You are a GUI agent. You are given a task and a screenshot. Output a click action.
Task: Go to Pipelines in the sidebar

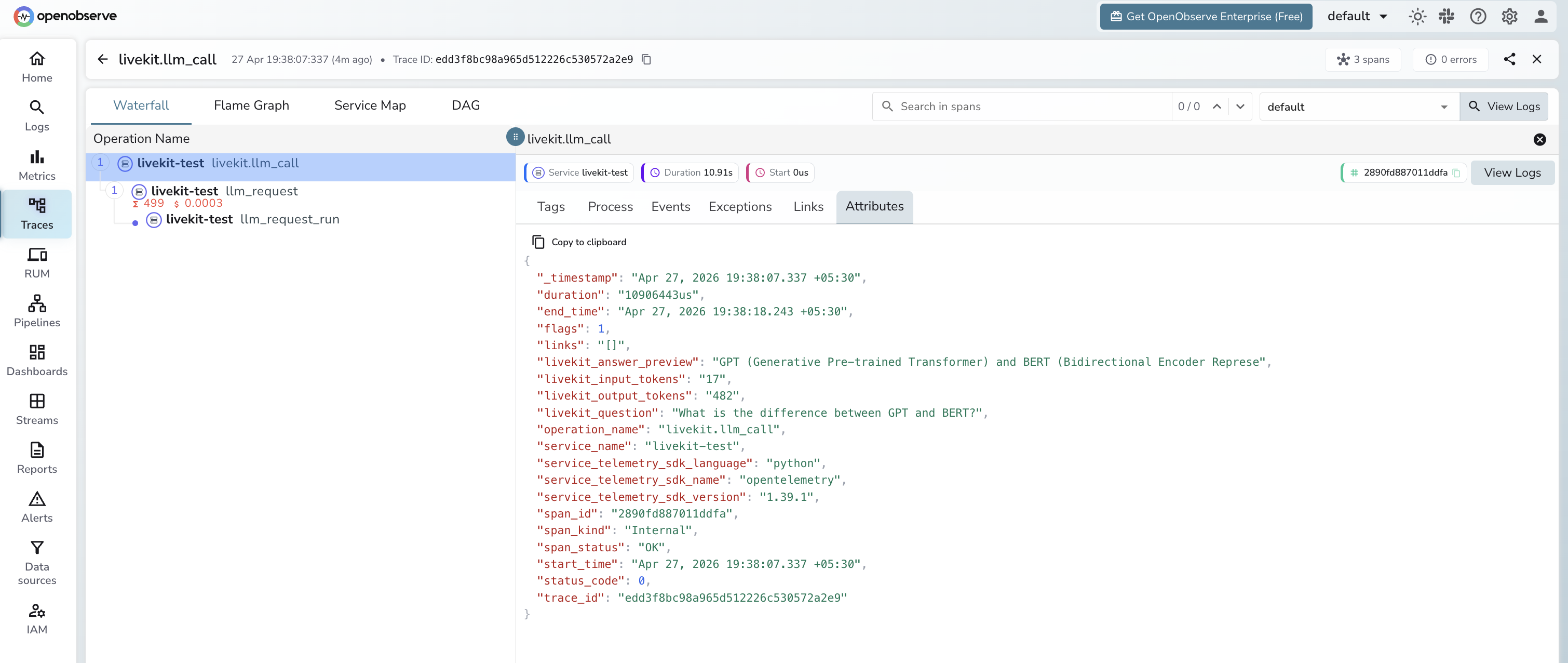click(36, 311)
